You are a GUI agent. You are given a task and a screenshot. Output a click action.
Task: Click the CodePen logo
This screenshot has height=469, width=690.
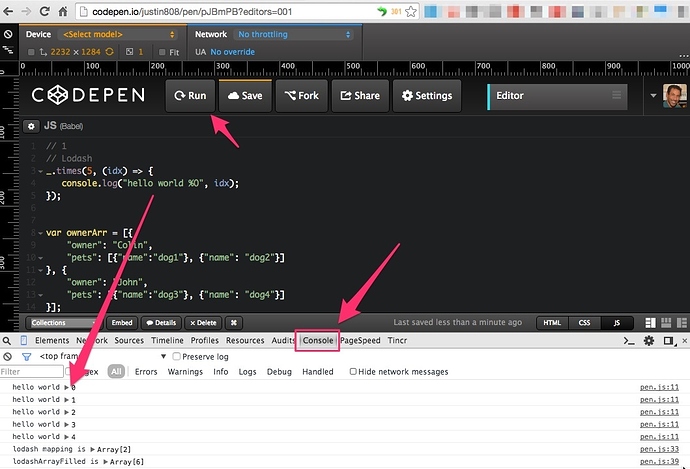[x=88, y=95]
